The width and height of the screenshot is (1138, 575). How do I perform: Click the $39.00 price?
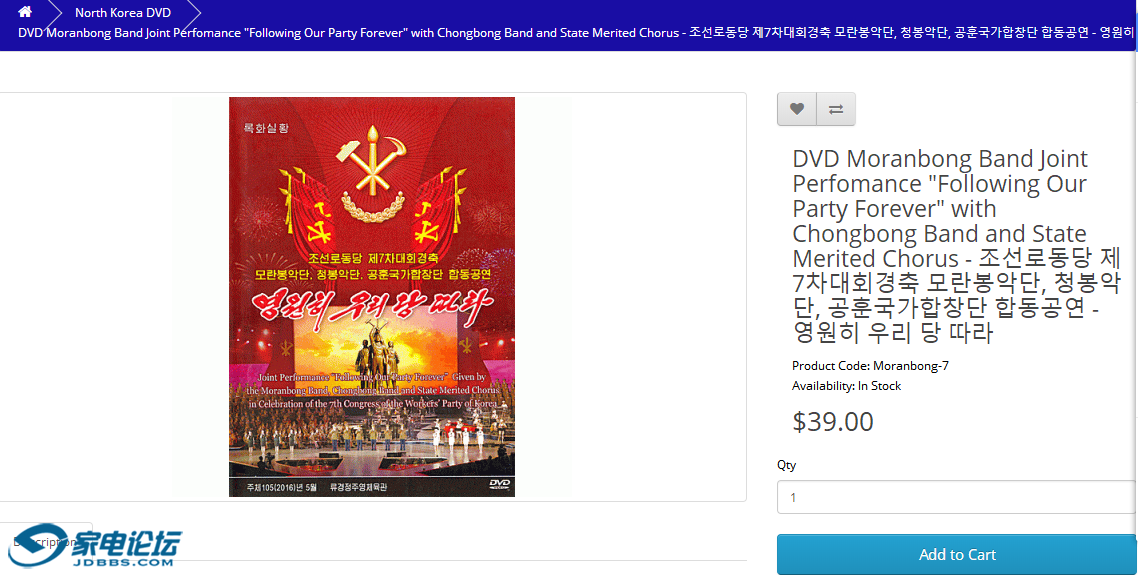pos(832,422)
